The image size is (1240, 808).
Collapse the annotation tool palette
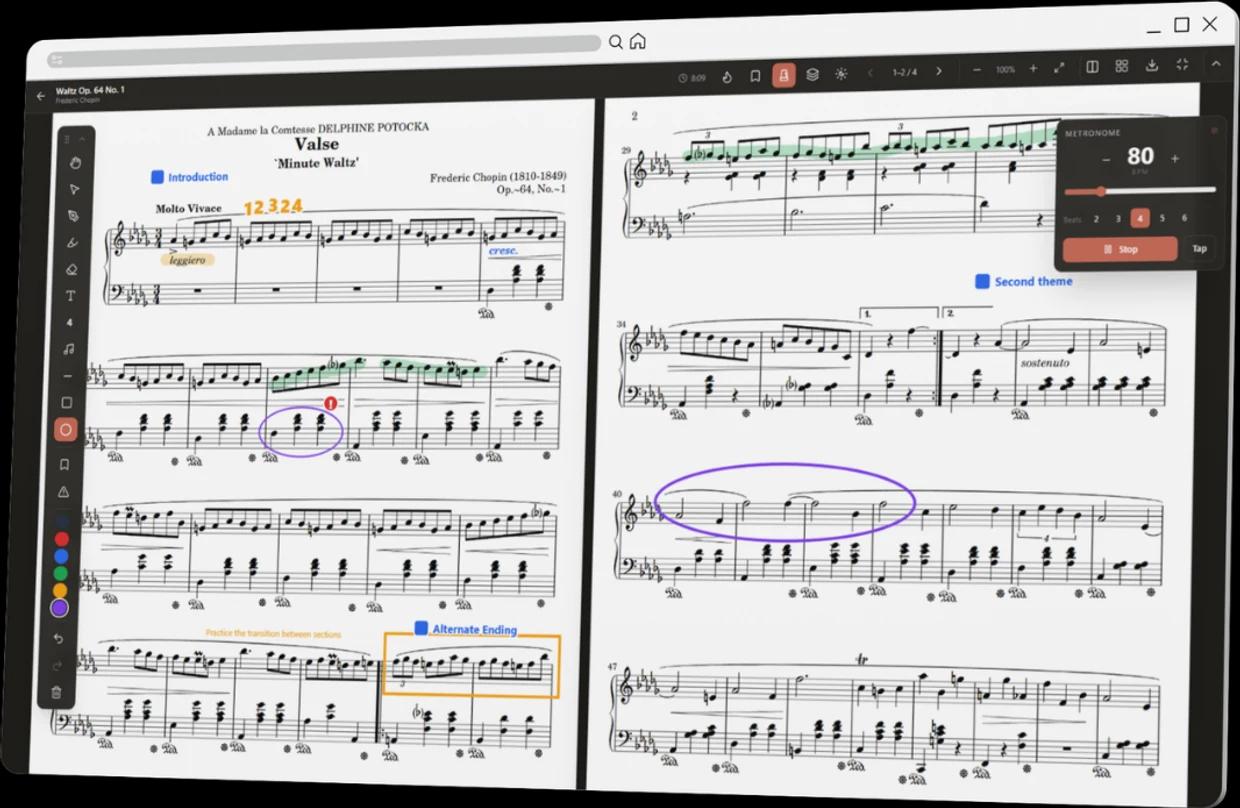point(83,139)
